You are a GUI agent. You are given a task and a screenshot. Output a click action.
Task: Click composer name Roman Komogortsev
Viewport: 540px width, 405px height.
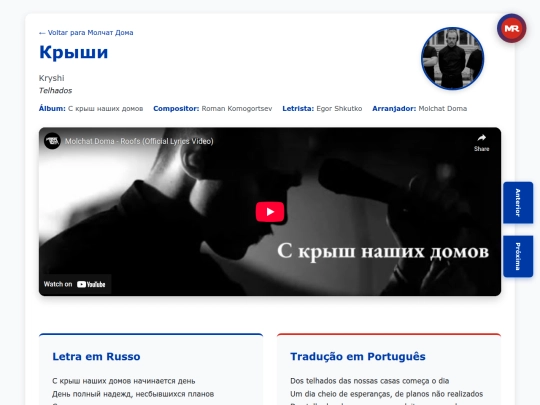237,109
